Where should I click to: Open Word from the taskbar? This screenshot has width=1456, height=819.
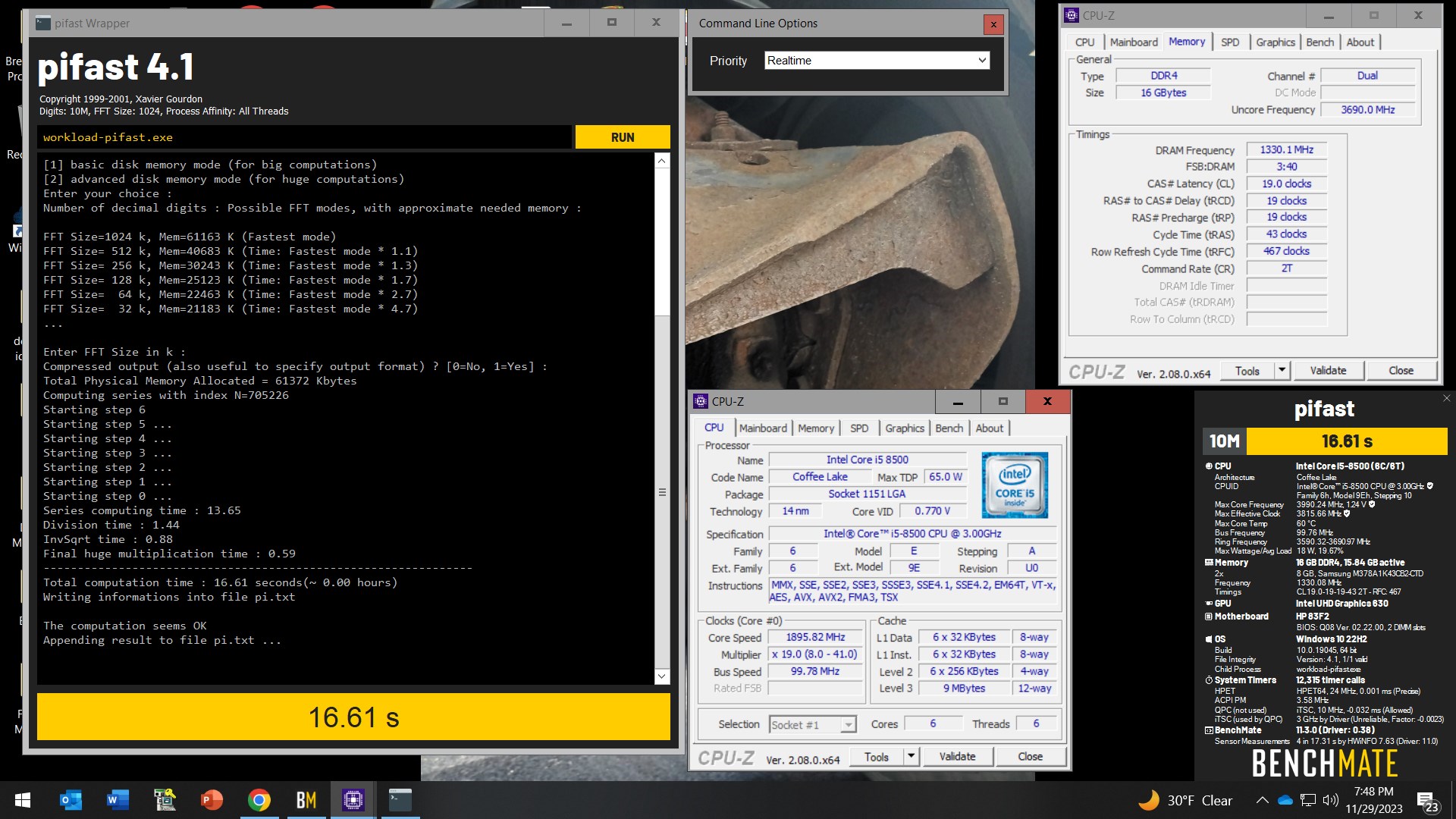[118, 800]
